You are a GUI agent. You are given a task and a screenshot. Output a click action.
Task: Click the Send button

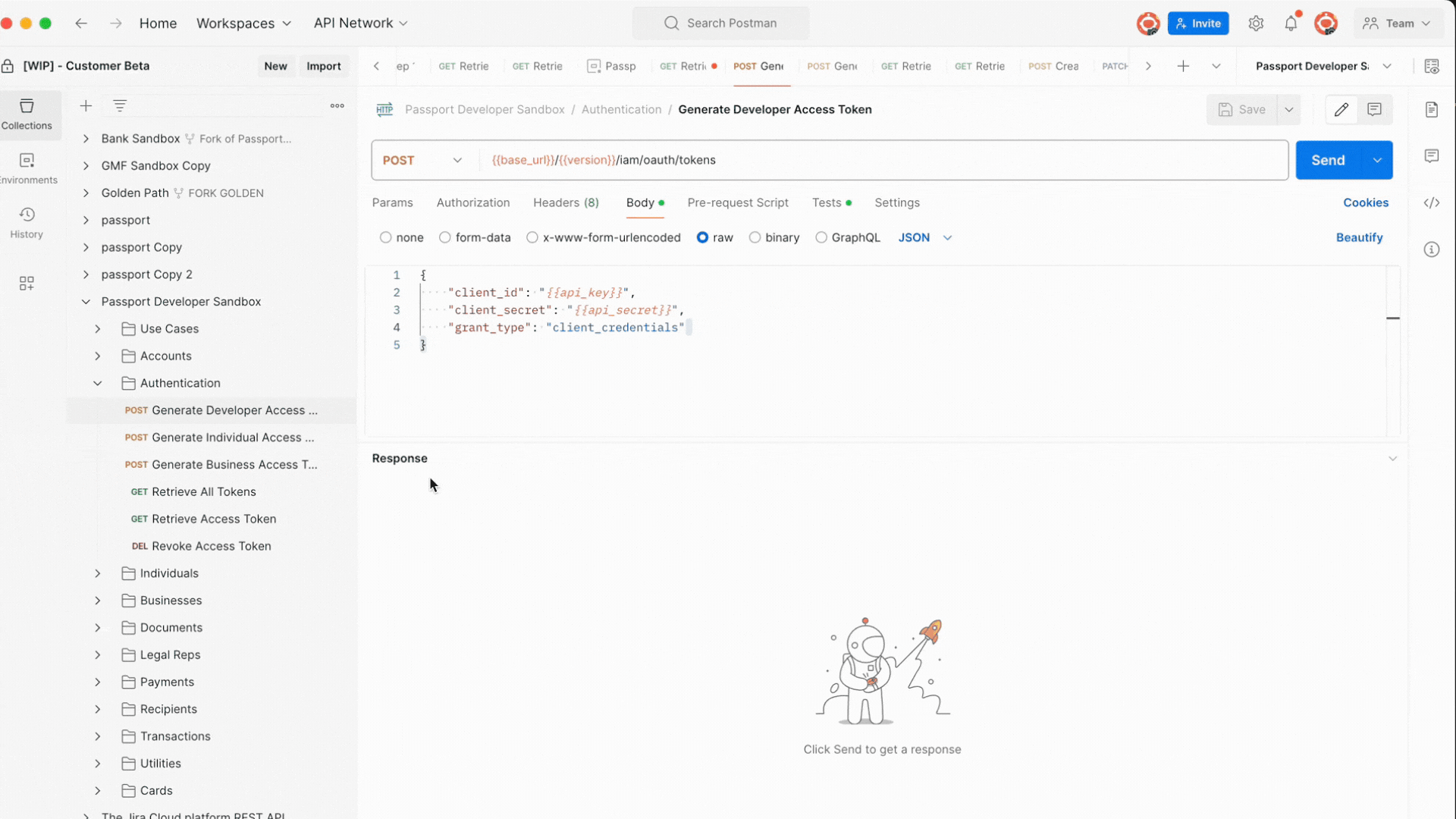click(x=1329, y=160)
